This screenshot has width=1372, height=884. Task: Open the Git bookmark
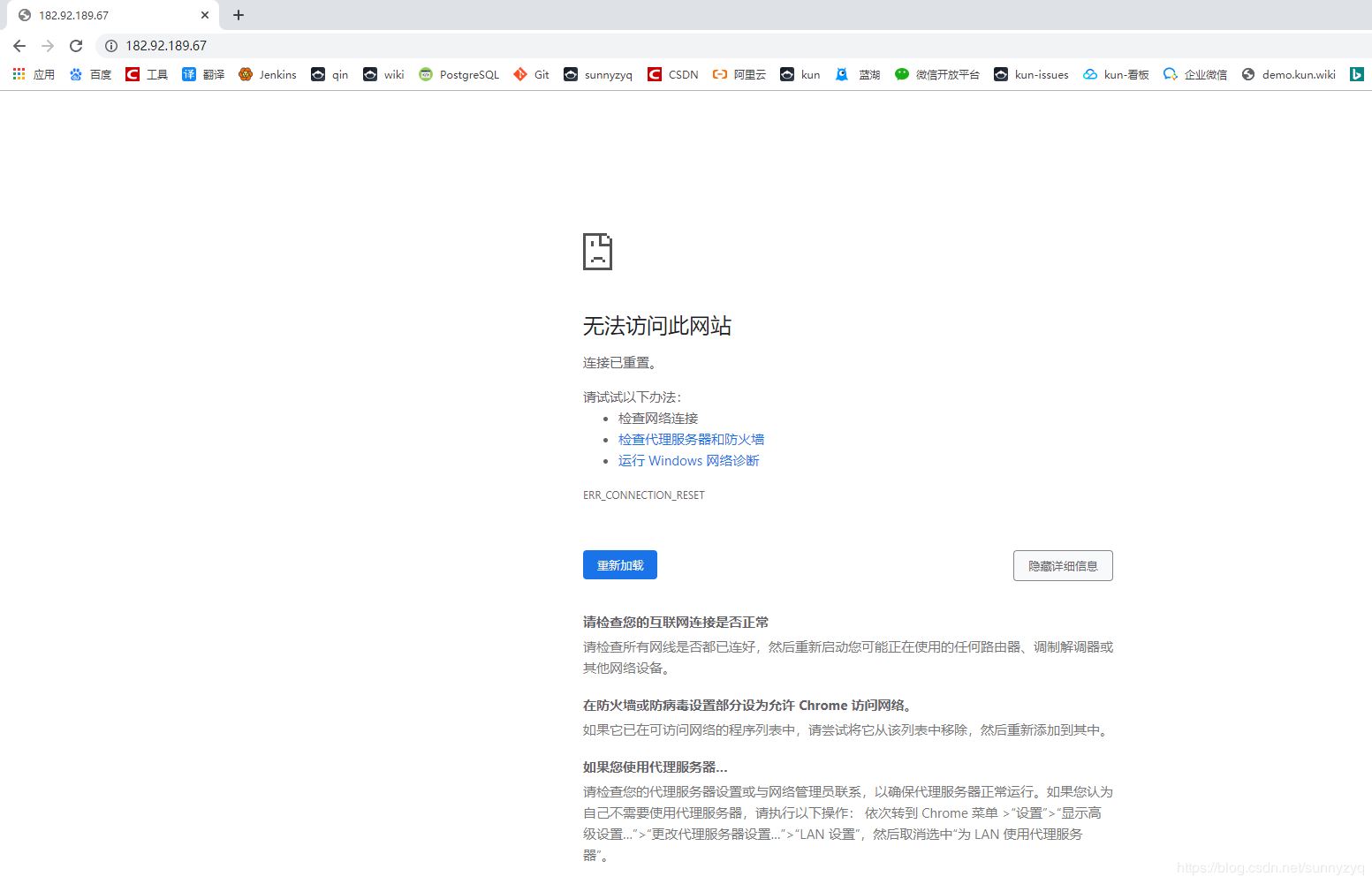(x=530, y=74)
